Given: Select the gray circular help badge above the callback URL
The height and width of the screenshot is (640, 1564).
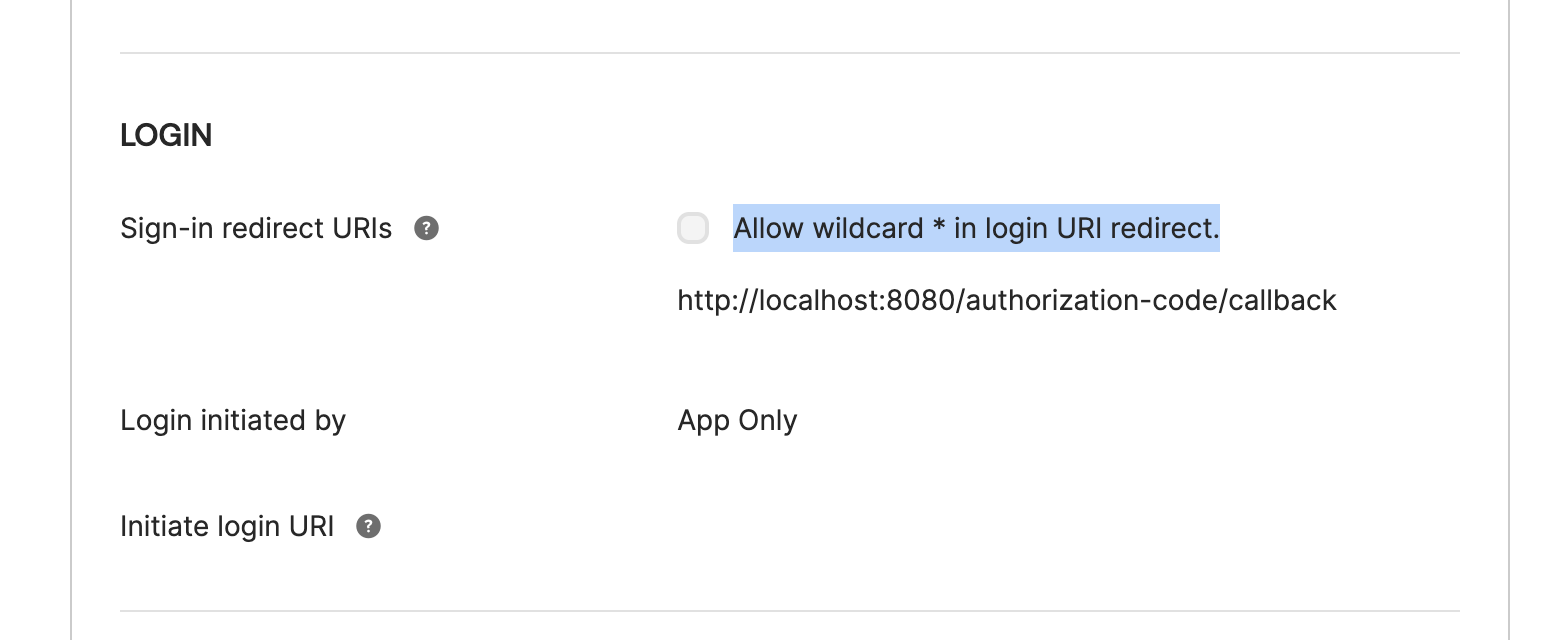Looking at the screenshot, I should point(426,228).
